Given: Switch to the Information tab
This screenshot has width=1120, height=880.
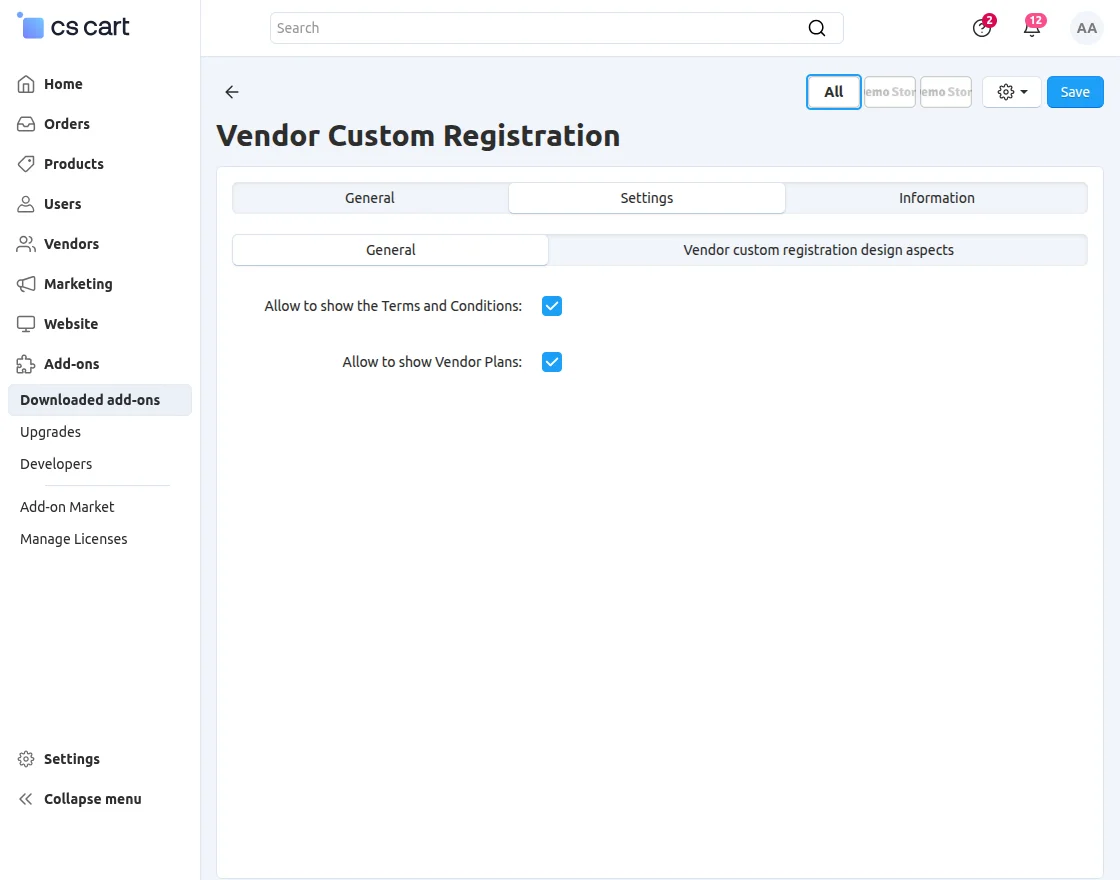Looking at the screenshot, I should pos(936,198).
